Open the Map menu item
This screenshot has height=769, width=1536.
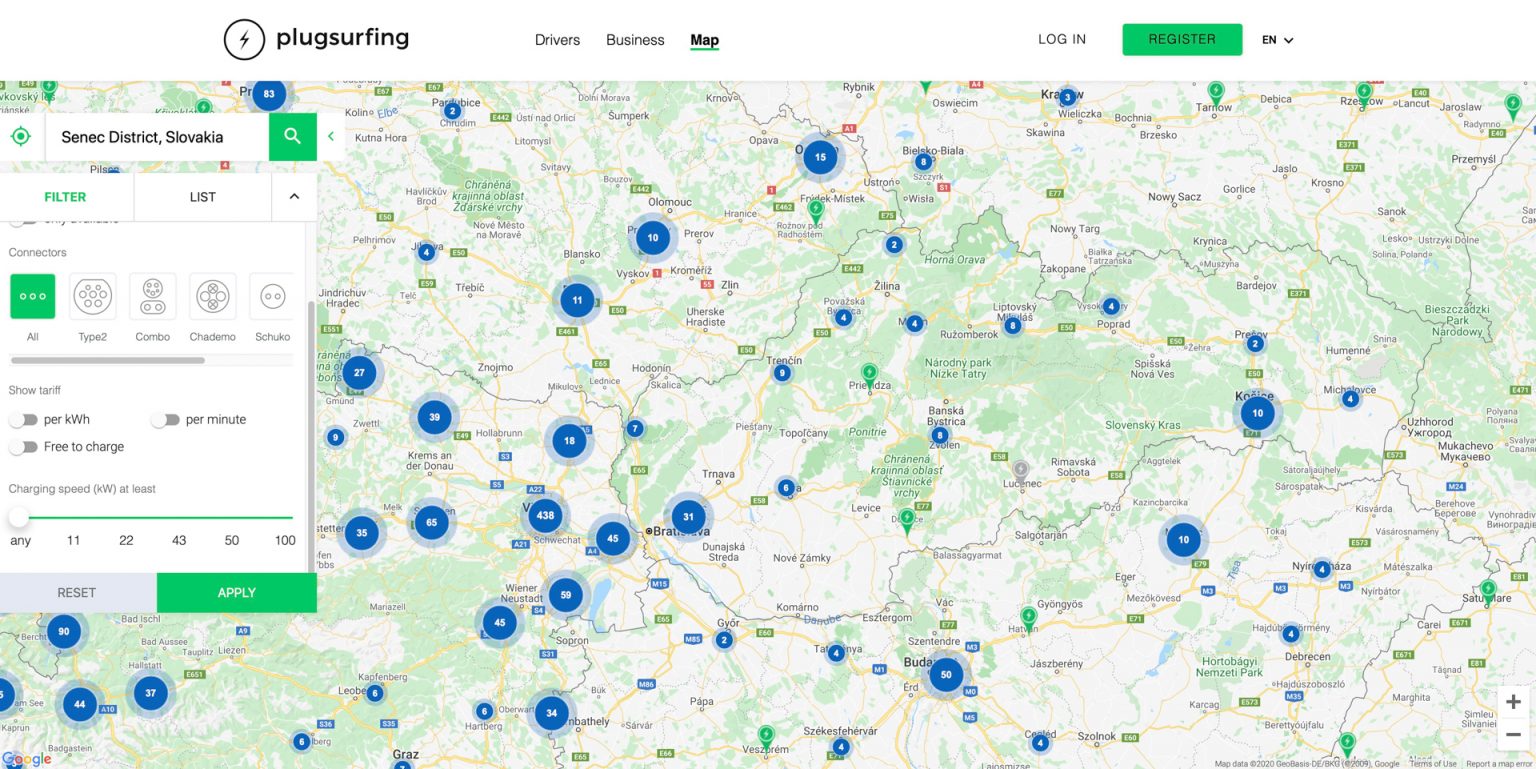point(704,40)
